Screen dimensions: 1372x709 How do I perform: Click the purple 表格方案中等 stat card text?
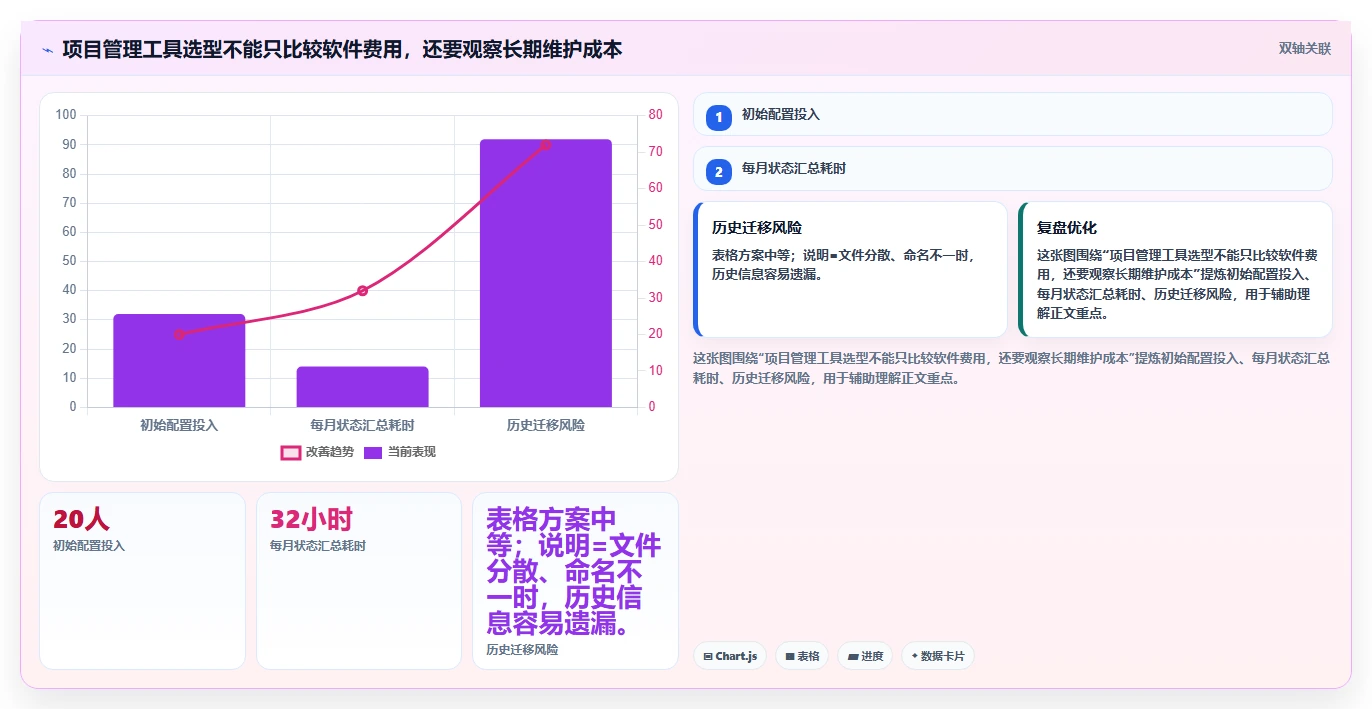(574, 572)
